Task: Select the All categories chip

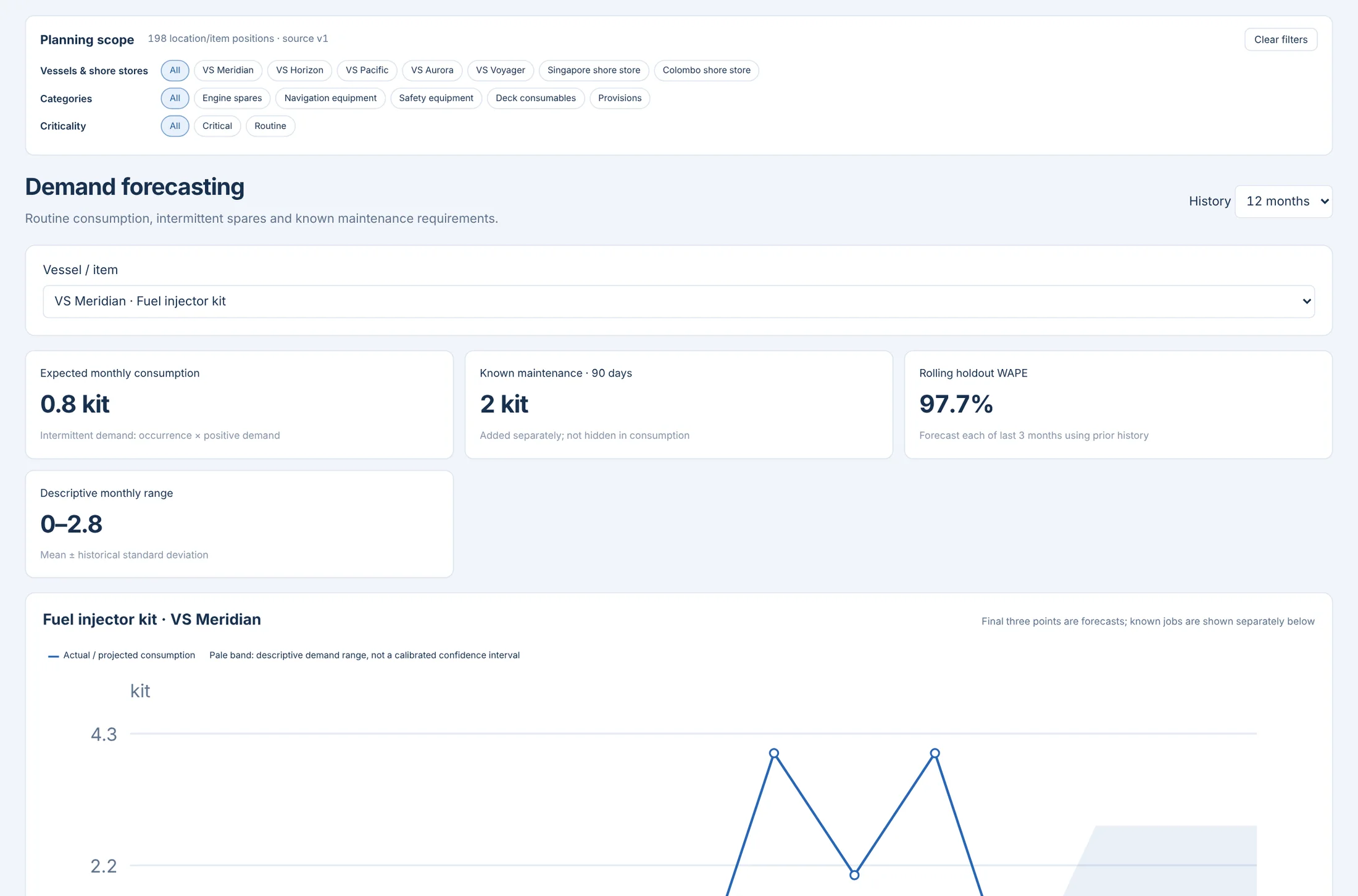Action: pyautogui.click(x=175, y=98)
